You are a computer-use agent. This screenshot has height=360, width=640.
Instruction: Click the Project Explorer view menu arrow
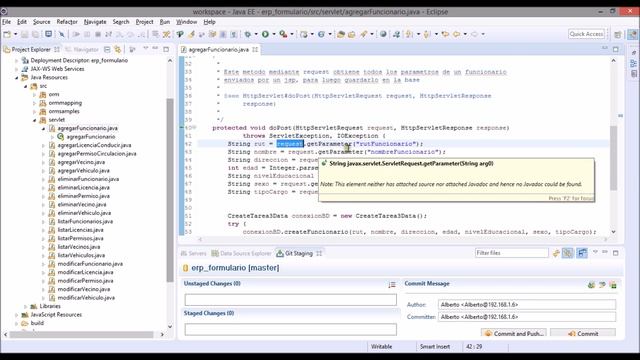click(x=145, y=49)
